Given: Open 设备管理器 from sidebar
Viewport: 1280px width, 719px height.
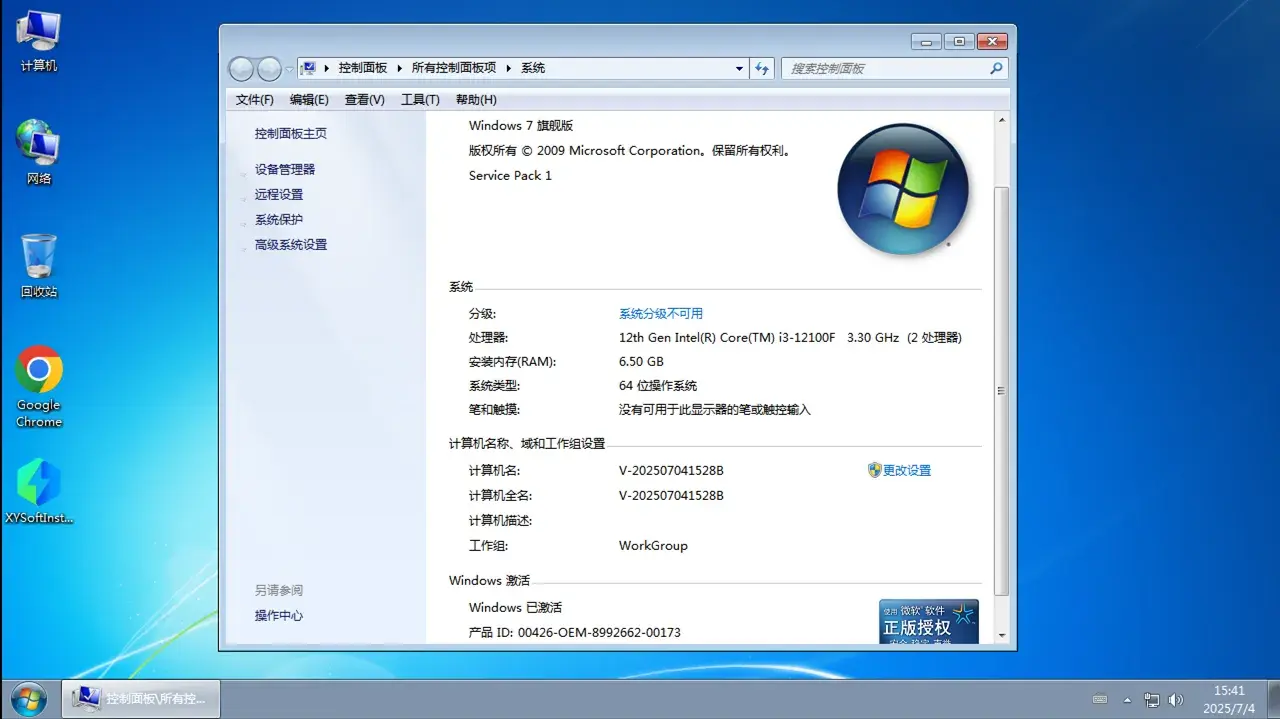Looking at the screenshot, I should (x=285, y=169).
